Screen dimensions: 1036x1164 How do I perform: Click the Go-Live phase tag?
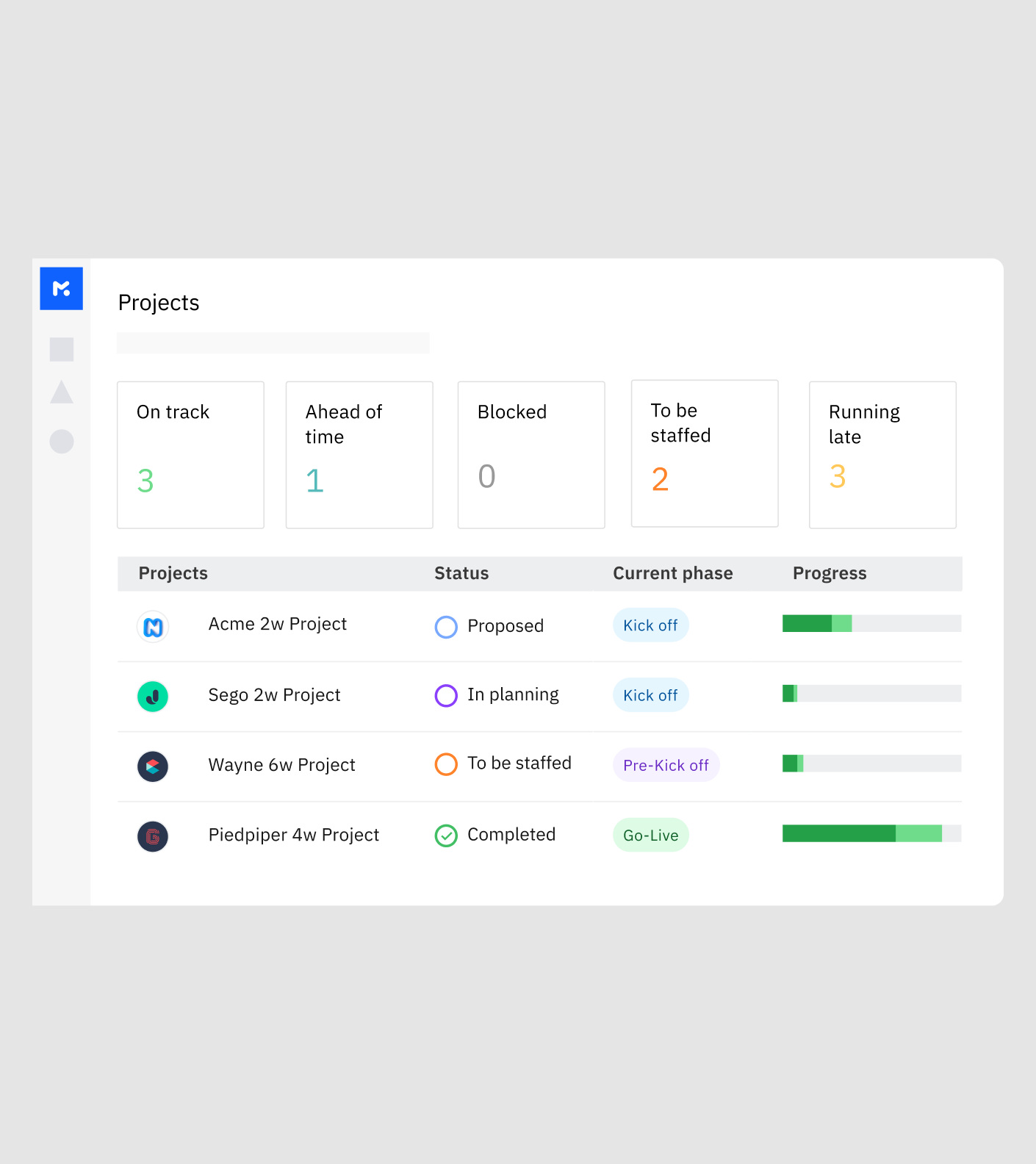tap(651, 835)
